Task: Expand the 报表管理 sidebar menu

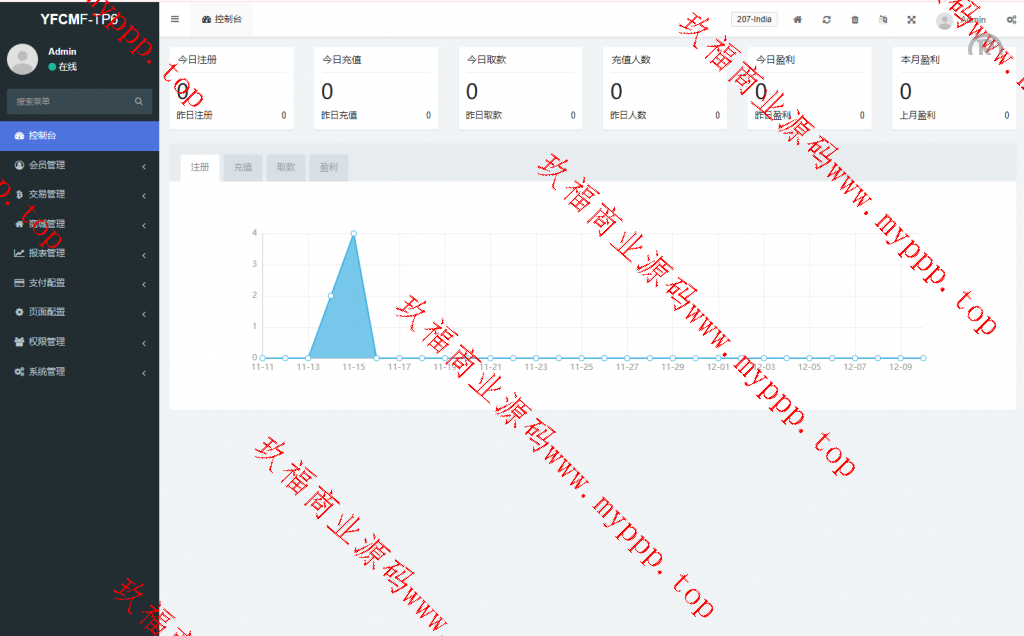Action: point(79,253)
